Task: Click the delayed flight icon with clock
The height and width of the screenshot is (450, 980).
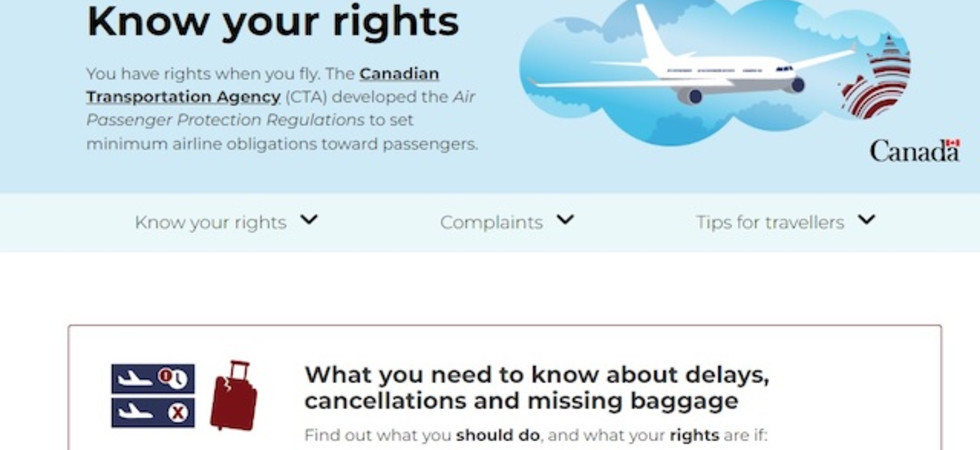Action: (153, 378)
